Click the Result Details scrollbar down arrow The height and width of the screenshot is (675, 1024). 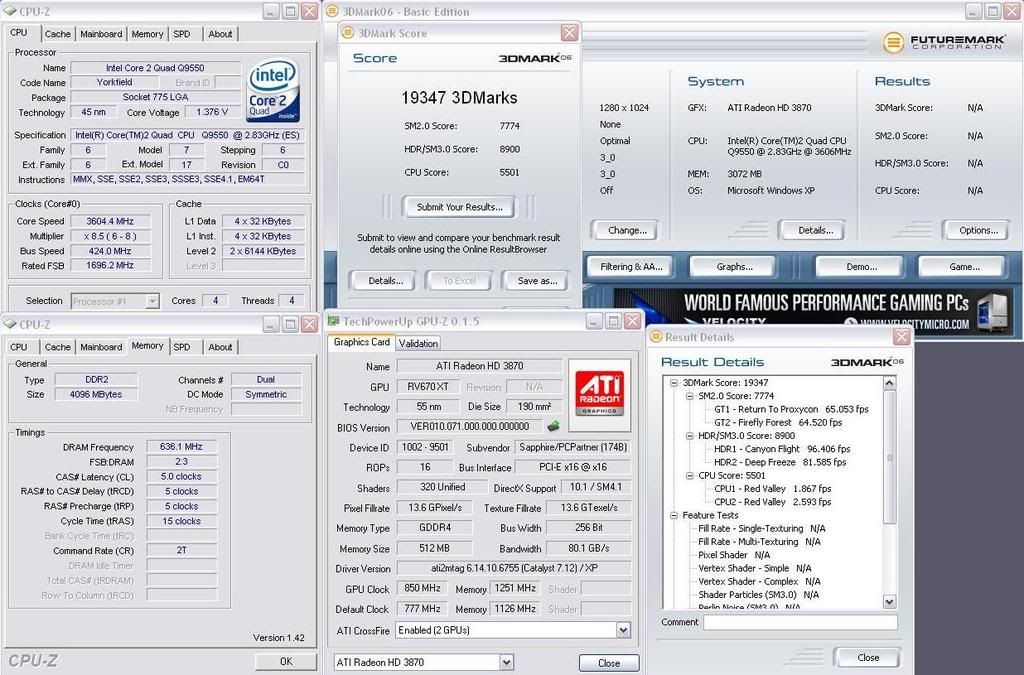click(x=889, y=601)
